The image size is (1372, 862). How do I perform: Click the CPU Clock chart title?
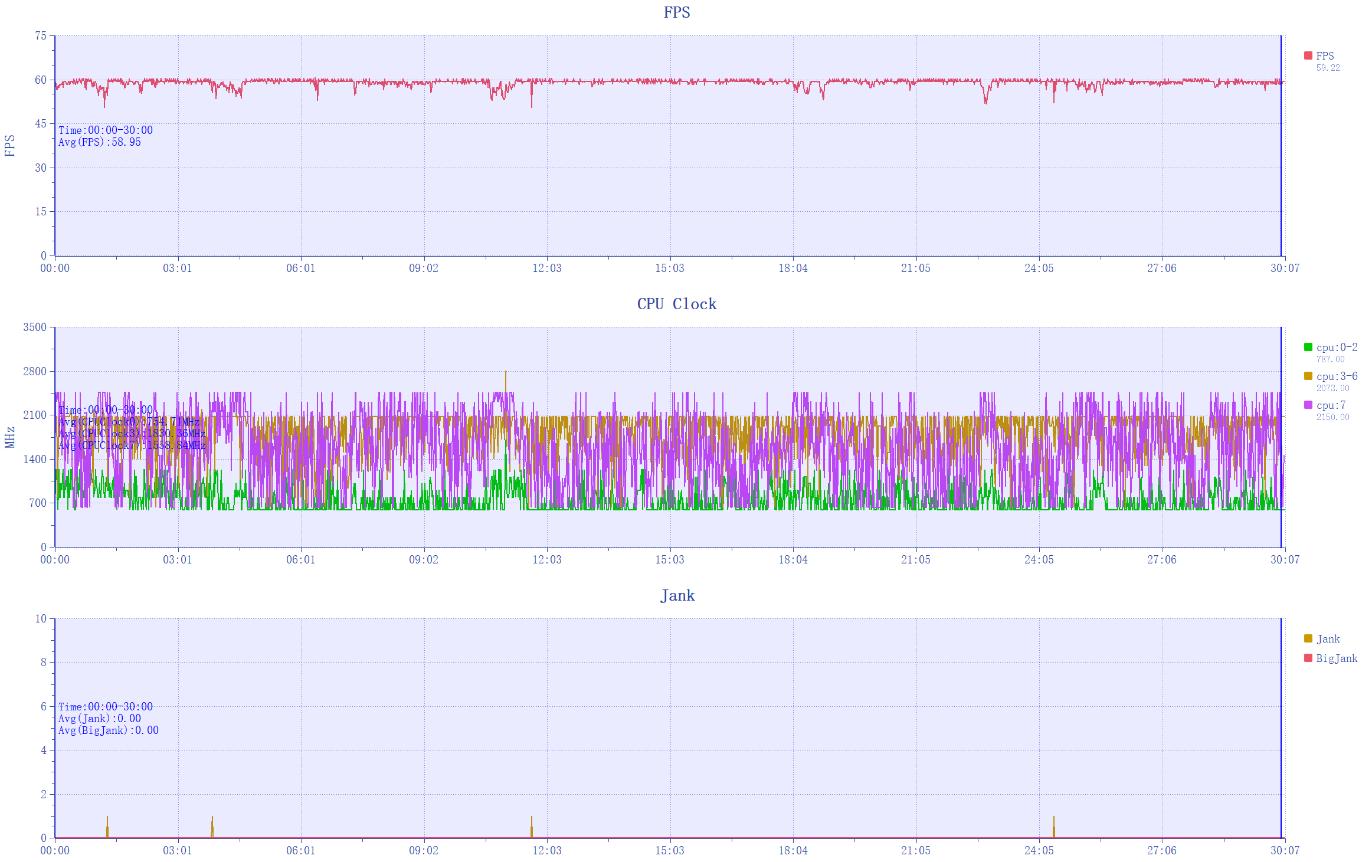click(x=677, y=304)
